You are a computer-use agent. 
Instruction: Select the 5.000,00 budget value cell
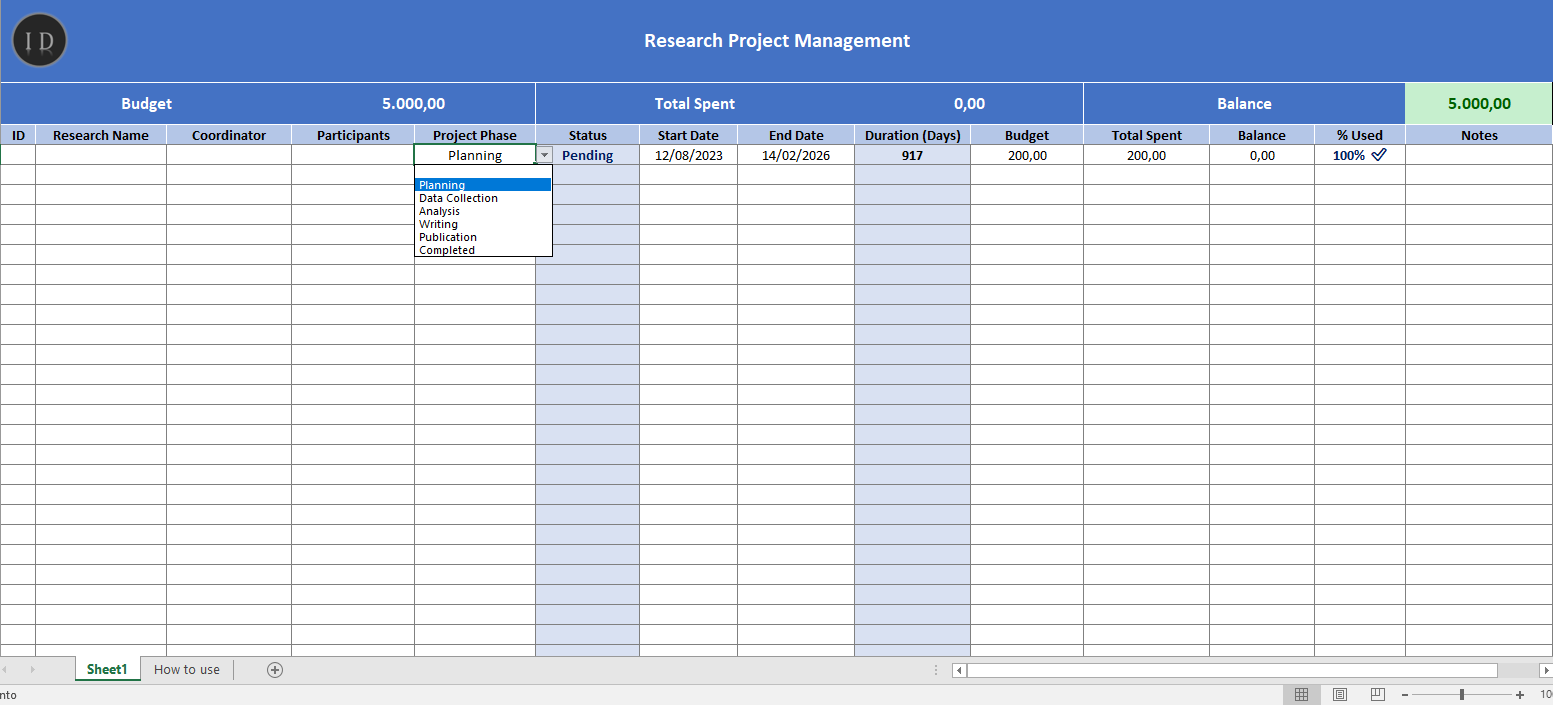tap(414, 104)
